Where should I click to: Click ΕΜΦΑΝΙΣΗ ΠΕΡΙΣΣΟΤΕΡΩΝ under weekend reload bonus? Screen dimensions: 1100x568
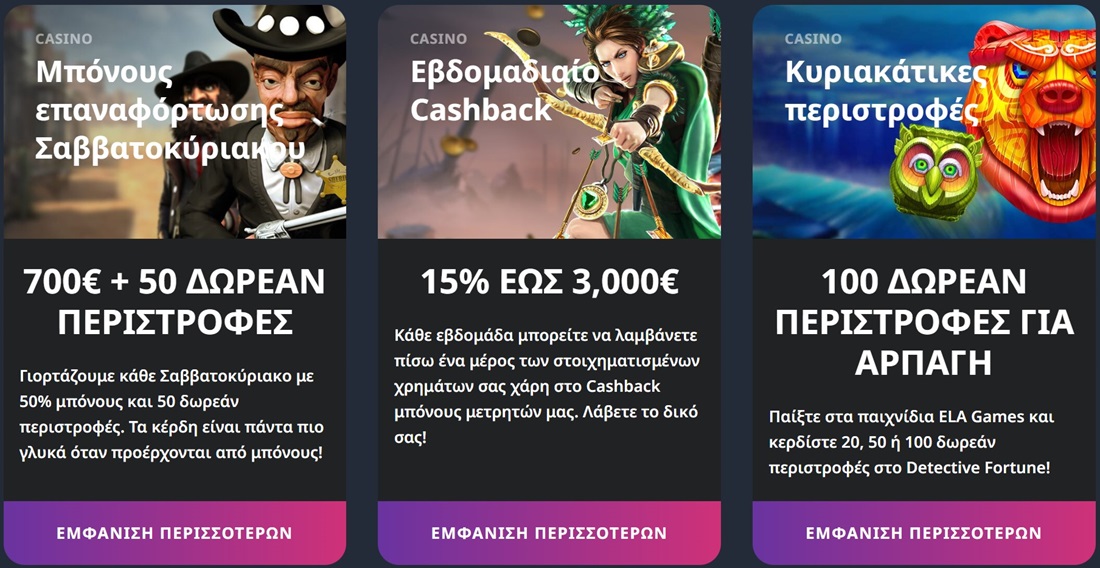click(175, 533)
